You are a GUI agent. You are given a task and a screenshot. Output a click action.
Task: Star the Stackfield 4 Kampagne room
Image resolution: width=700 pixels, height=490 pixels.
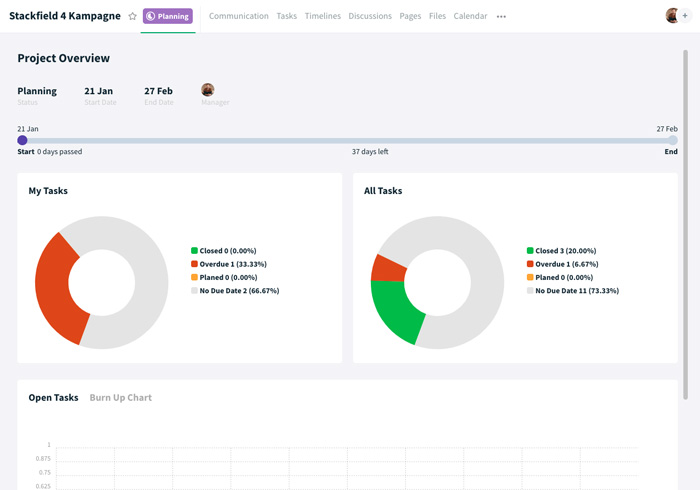[x=132, y=16]
